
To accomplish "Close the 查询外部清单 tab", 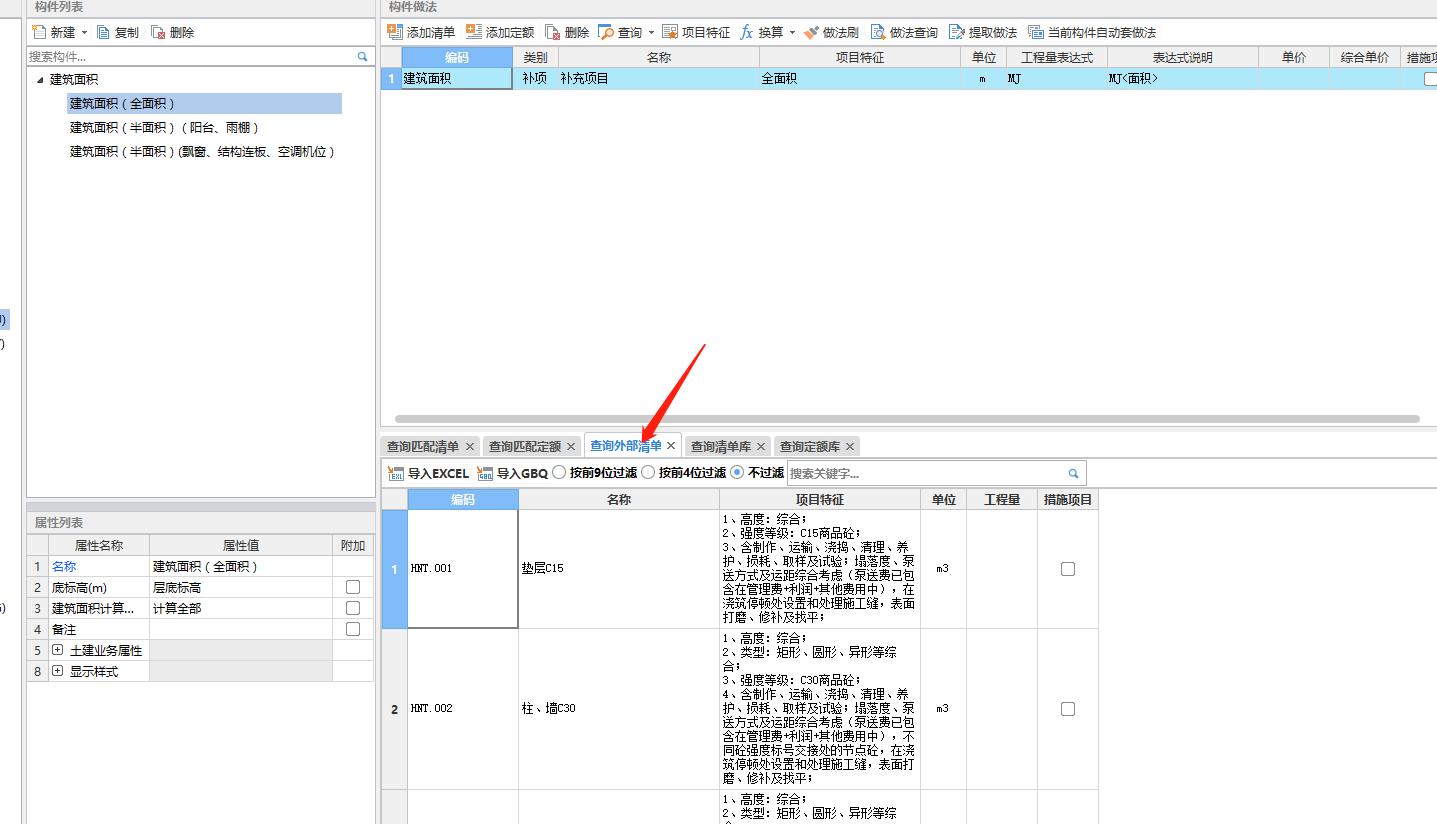I will [x=671, y=446].
